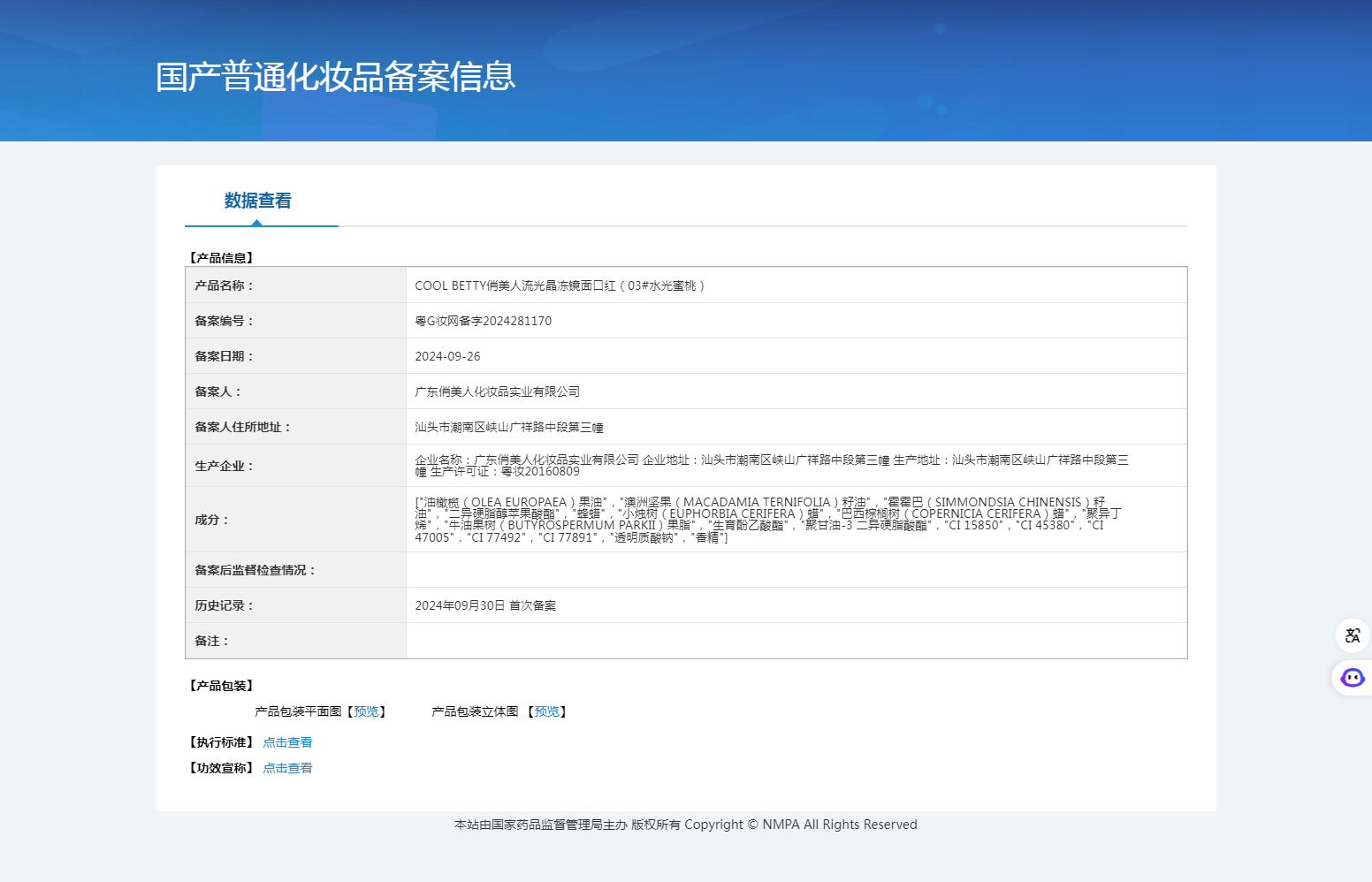Click the translate page floating icon
The image size is (1372, 882).
pyautogui.click(x=1352, y=635)
